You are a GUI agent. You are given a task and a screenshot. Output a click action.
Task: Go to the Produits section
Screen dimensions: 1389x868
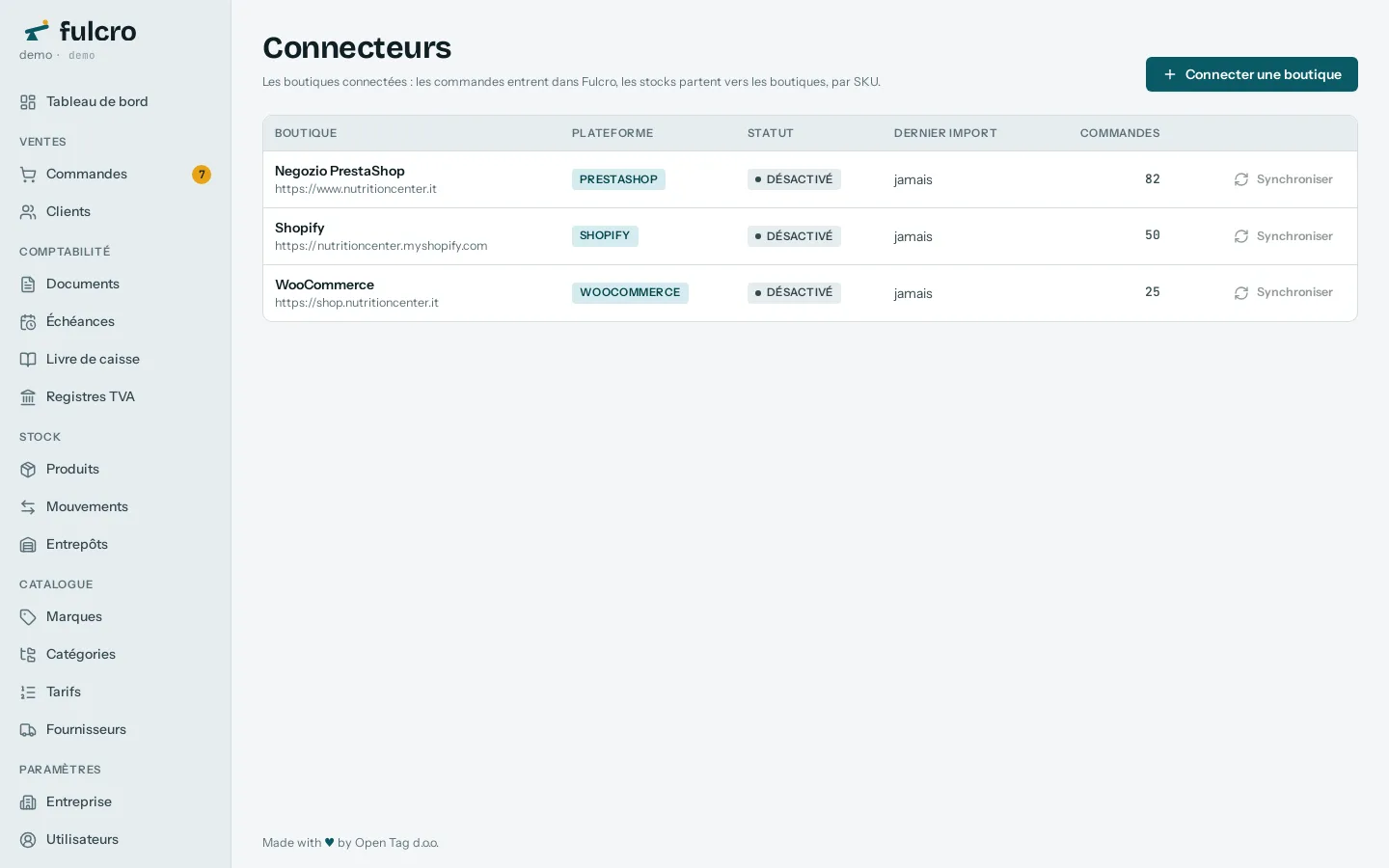(116, 470)
